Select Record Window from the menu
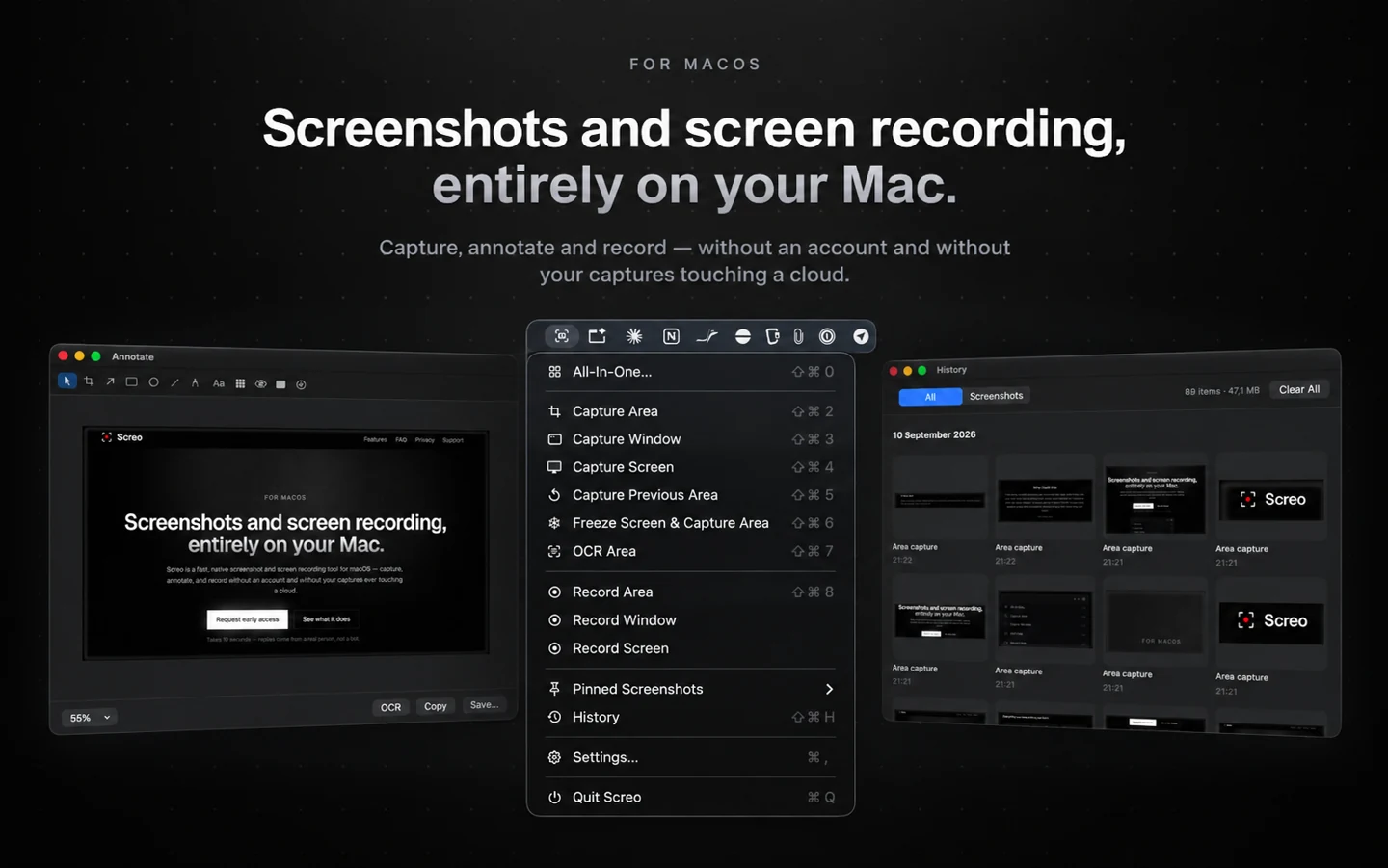1388x868 pixels. (690, 620)
